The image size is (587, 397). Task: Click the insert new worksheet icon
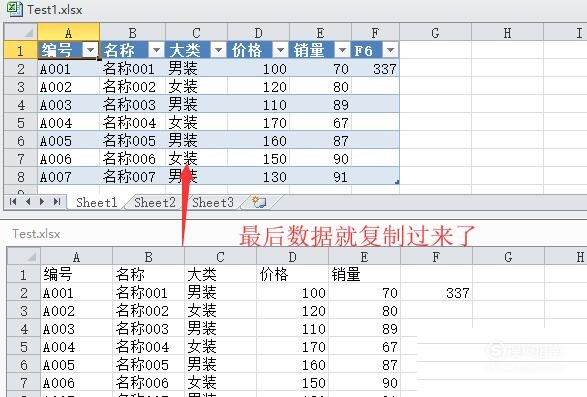pyautogui.click(x=259, y=202)
